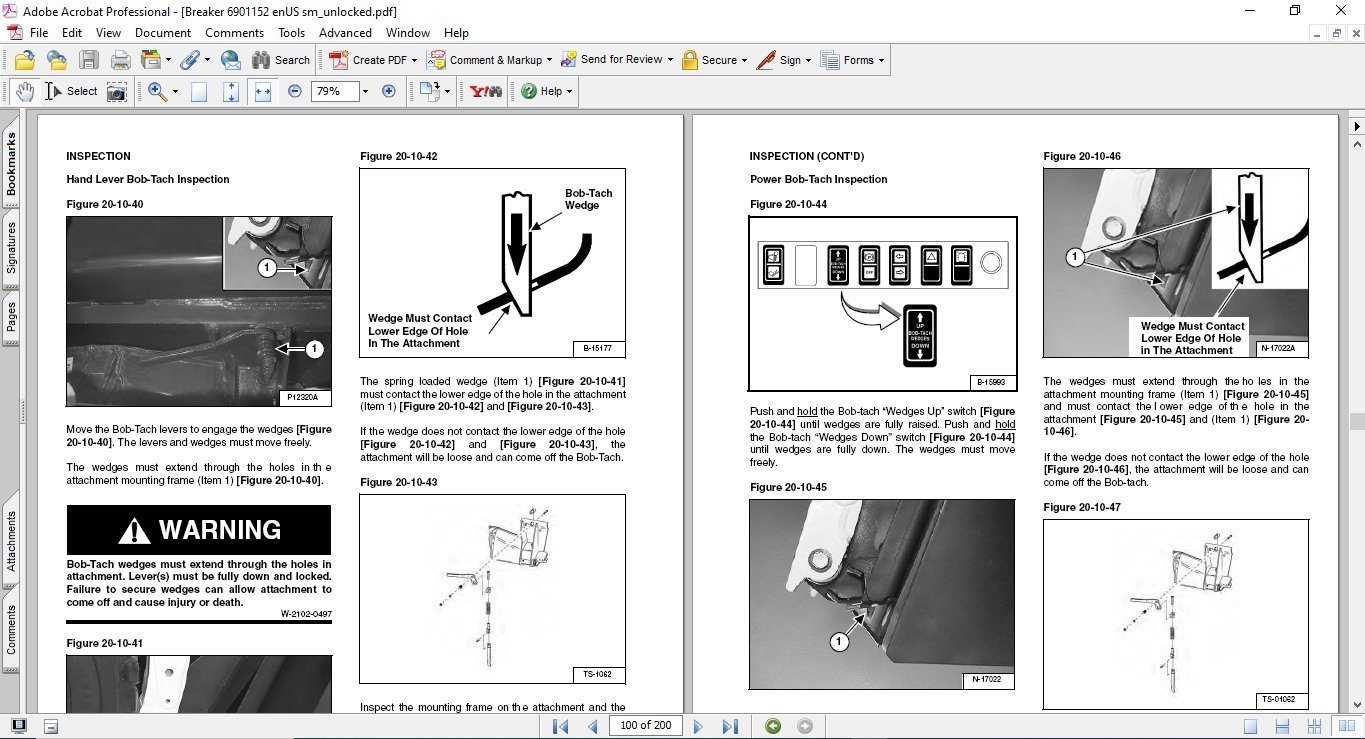Jump to the last page
Image resolution: width=1365 pixels, height=739 pixels.
coord(730,726)
